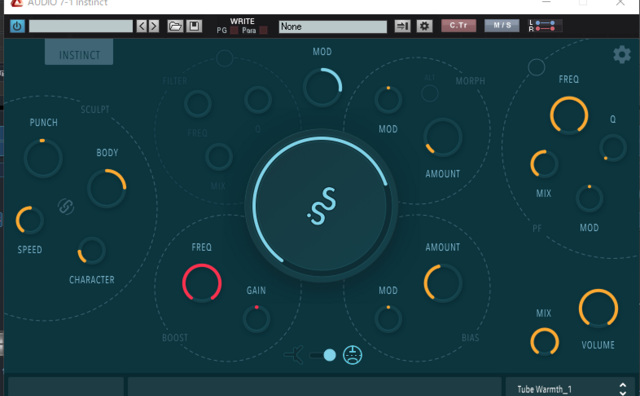Click the M/S button
Screen dimensions: 640x396
pyautogui.click(x=502, y=26)
